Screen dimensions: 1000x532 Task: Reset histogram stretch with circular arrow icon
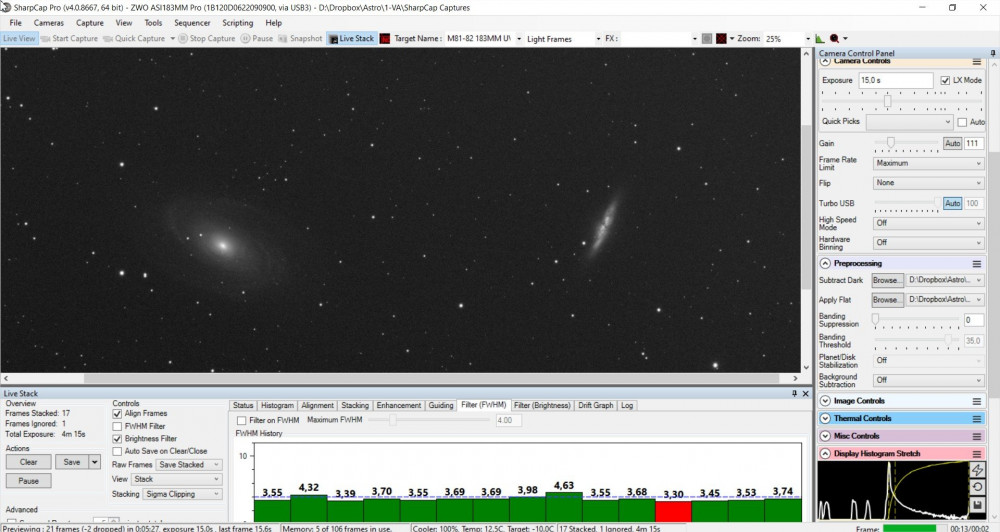tap(976, 487)
